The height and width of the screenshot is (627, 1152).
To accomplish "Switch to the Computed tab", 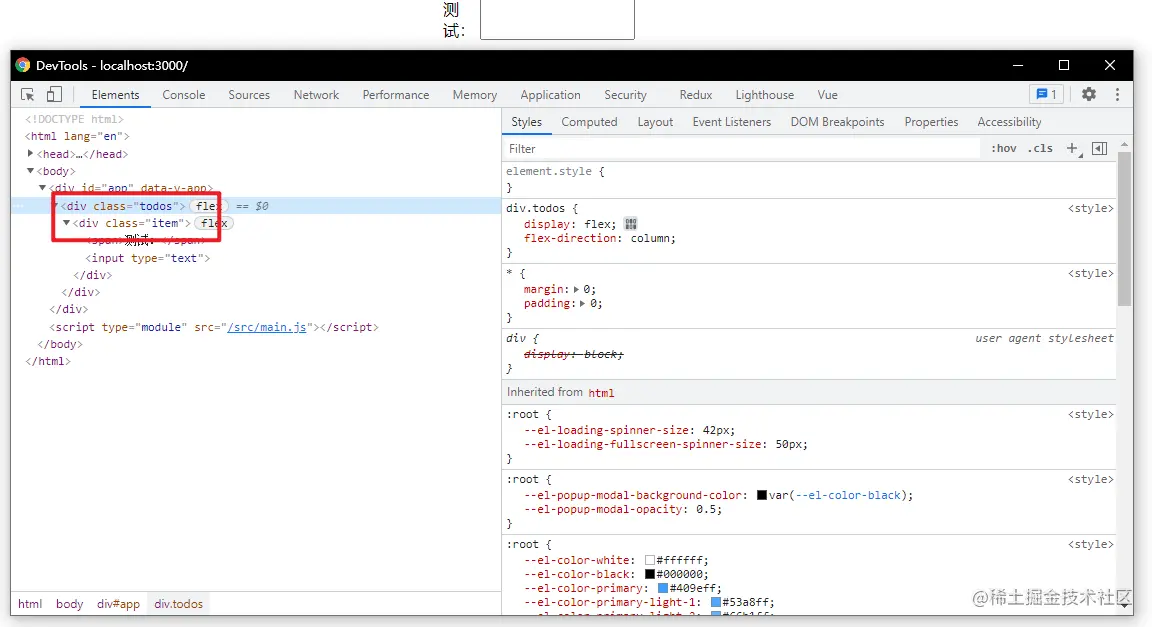I will tap(589, 121).
